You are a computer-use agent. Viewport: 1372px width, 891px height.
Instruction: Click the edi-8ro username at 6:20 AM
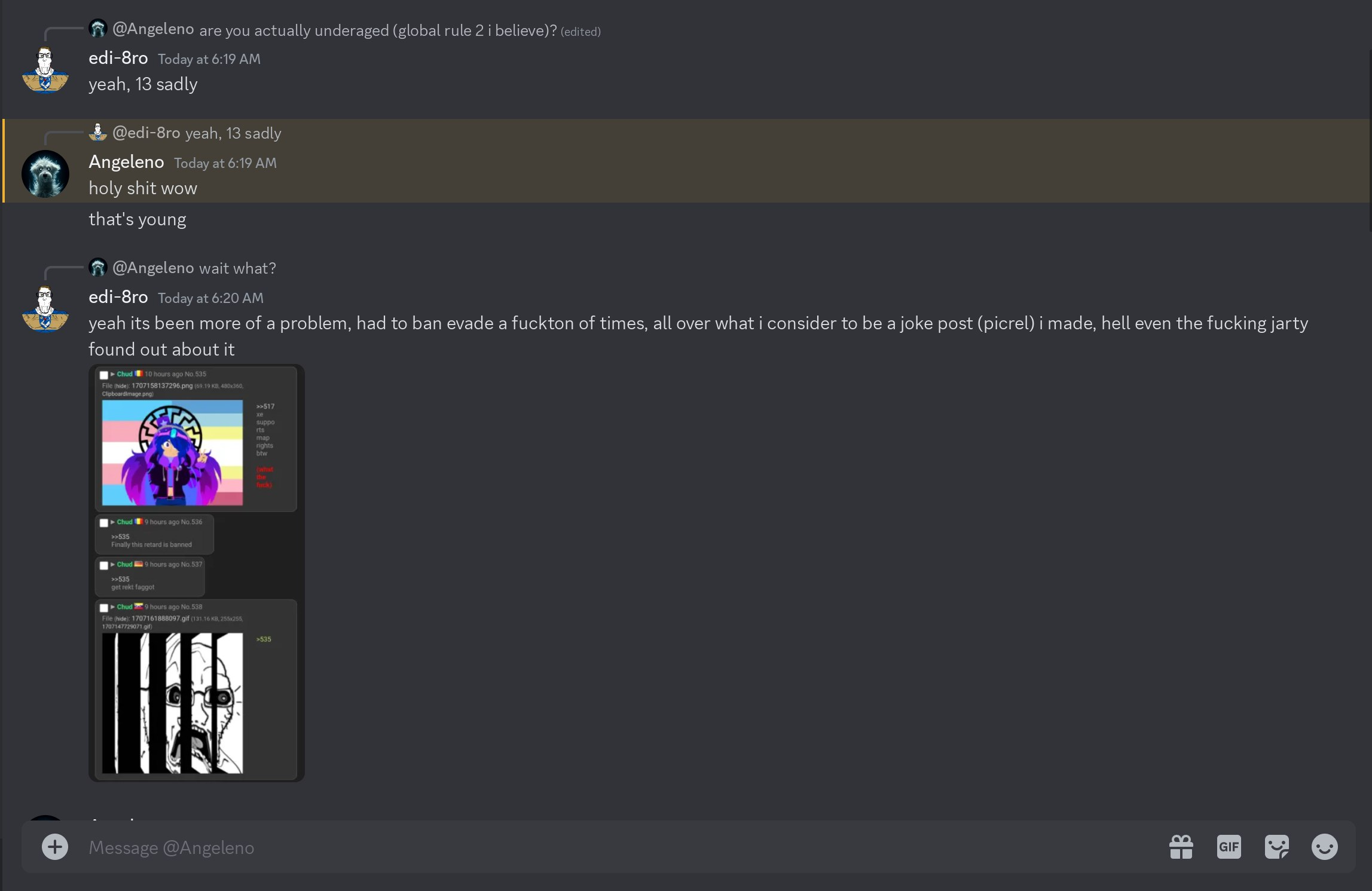[118, 297]
